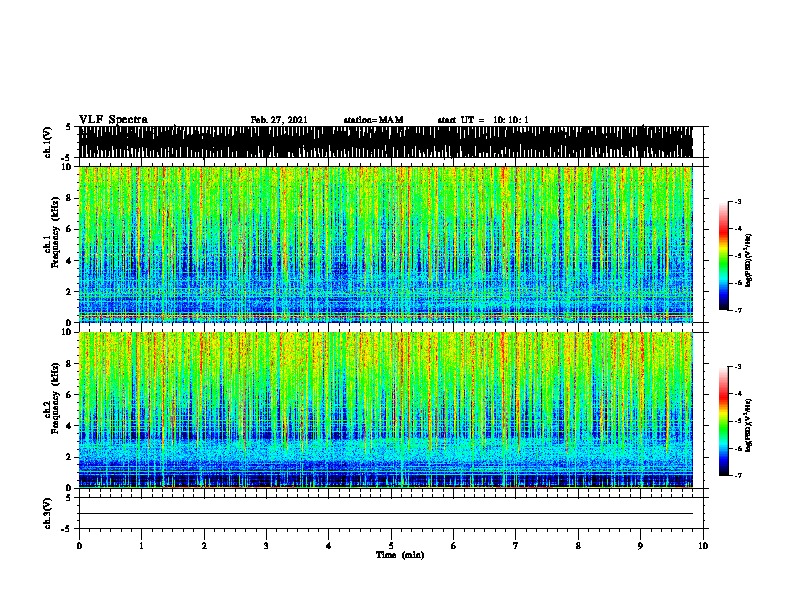The width and height of the screenshot is (792, 612).
Task: Click the time-axis tick label "4"
Action: click(329, 546)
